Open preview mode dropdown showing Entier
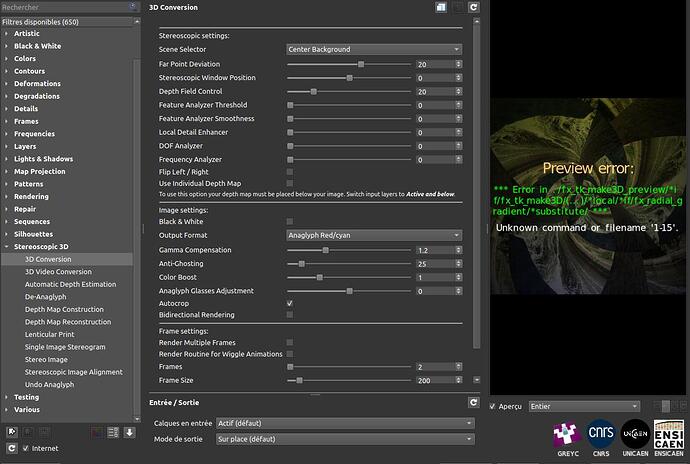Image resolution: width=690 pixels, height=464 pixels. click(x=584, y=406)
